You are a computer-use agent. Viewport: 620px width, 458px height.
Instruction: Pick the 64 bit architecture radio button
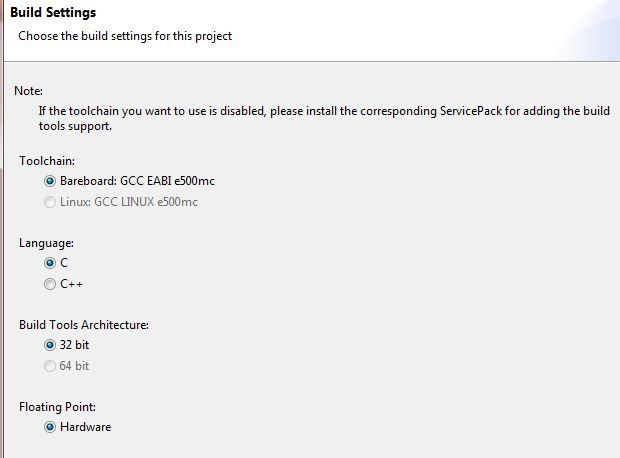click(x=50, y=366)
